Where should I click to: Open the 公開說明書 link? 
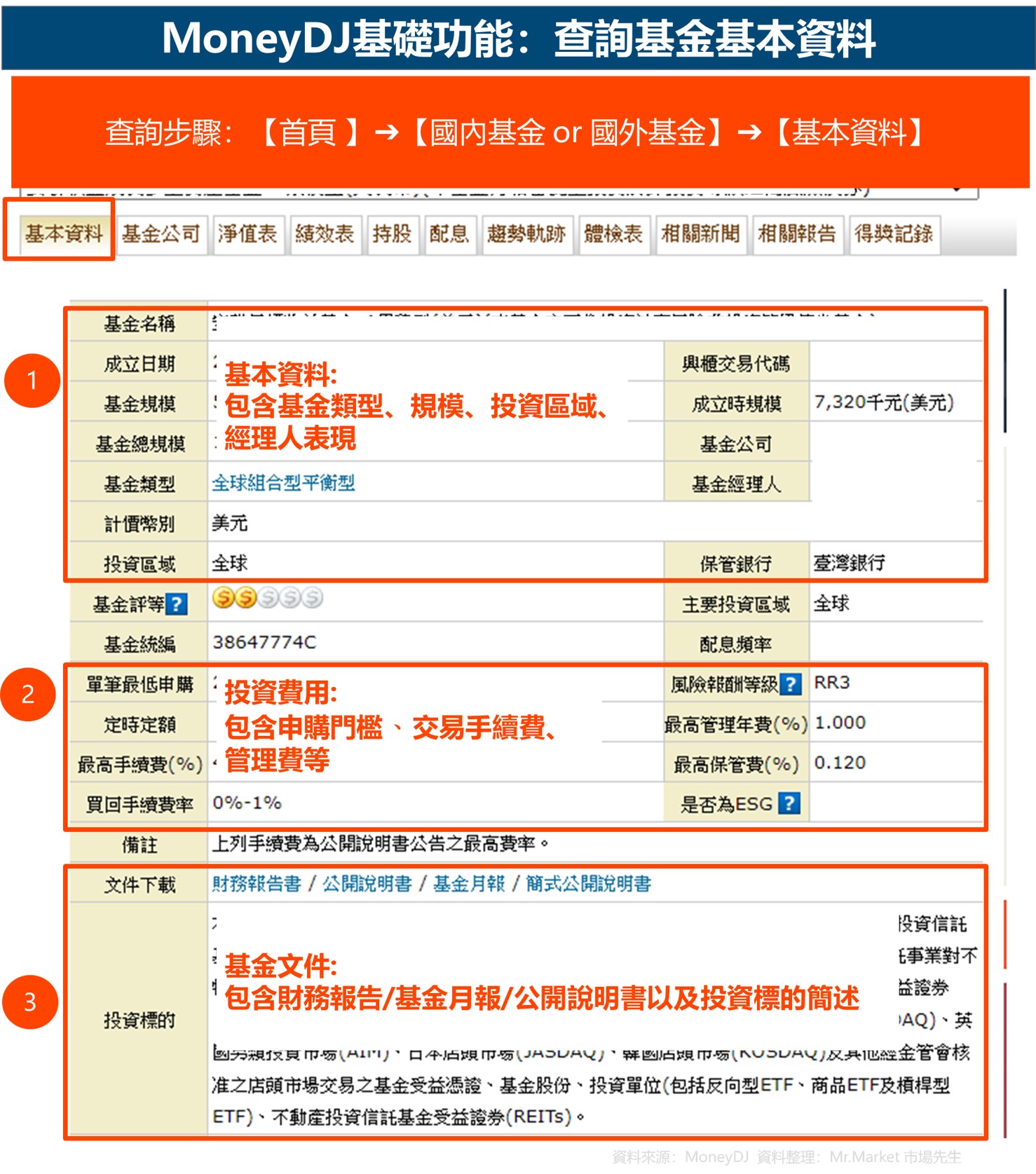(367, 884)
